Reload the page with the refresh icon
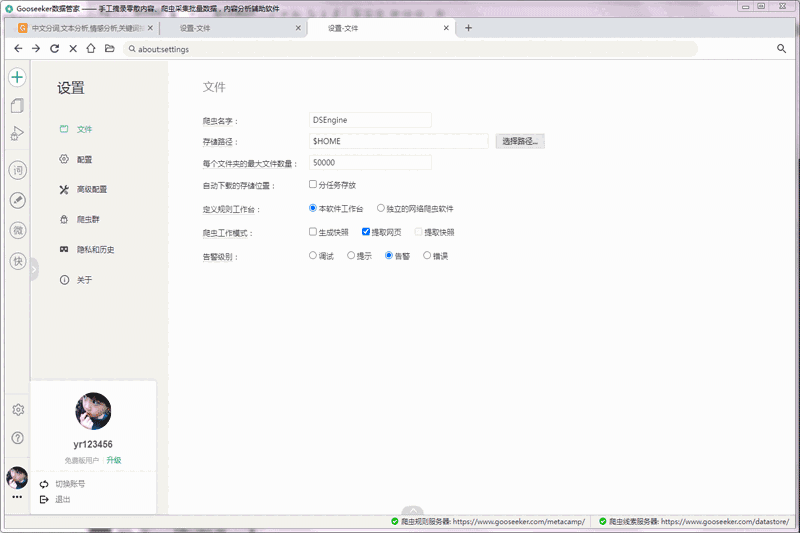This screenshot has width=800, height=533. 54,48
